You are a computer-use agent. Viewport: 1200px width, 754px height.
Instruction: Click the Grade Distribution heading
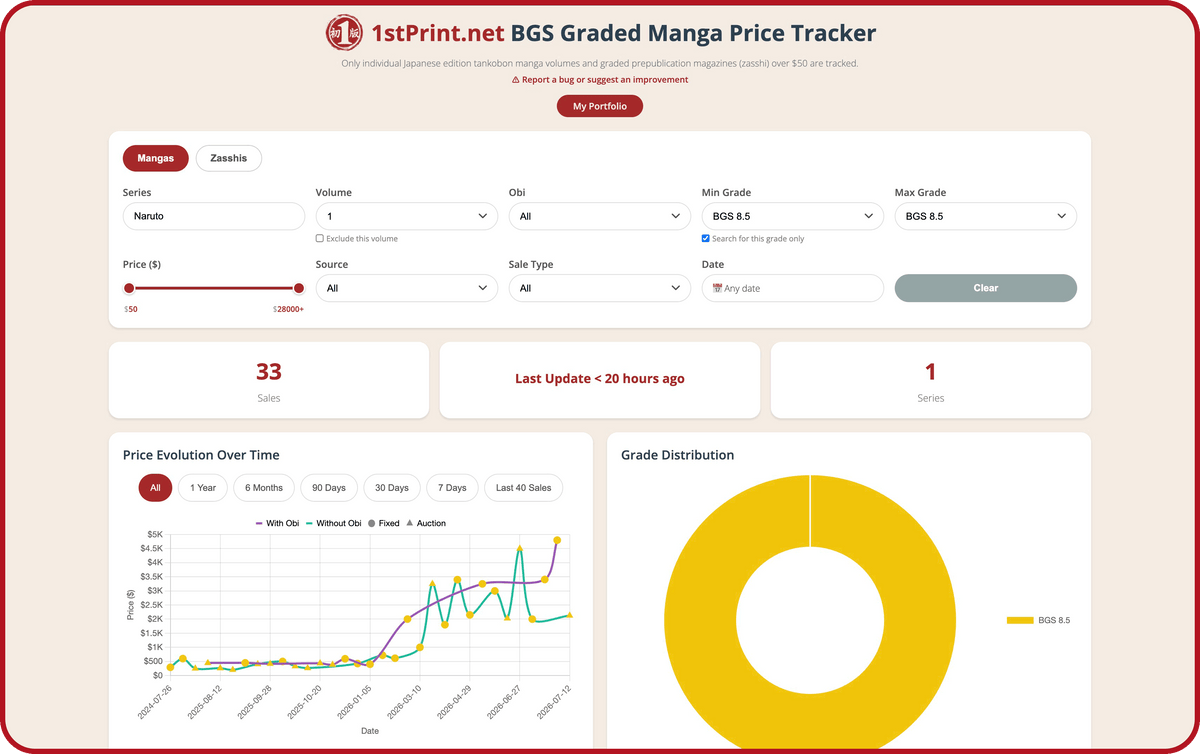(678, 455)
